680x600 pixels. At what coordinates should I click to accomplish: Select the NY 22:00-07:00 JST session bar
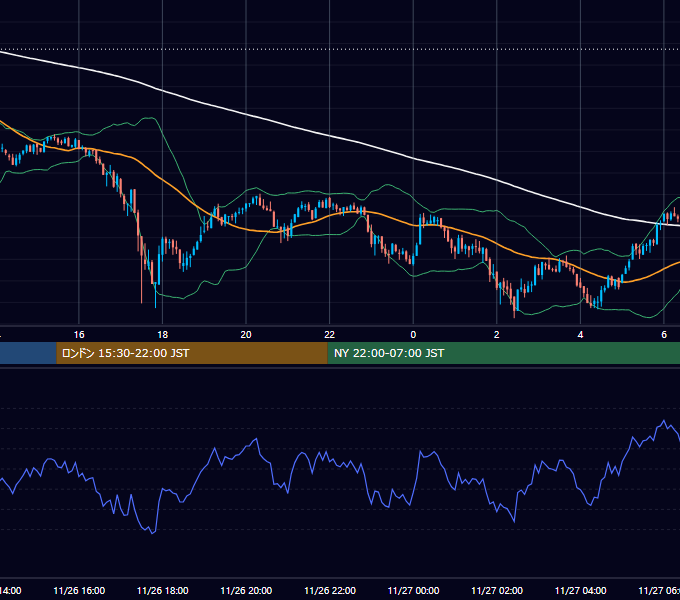(x=503, y=353)
